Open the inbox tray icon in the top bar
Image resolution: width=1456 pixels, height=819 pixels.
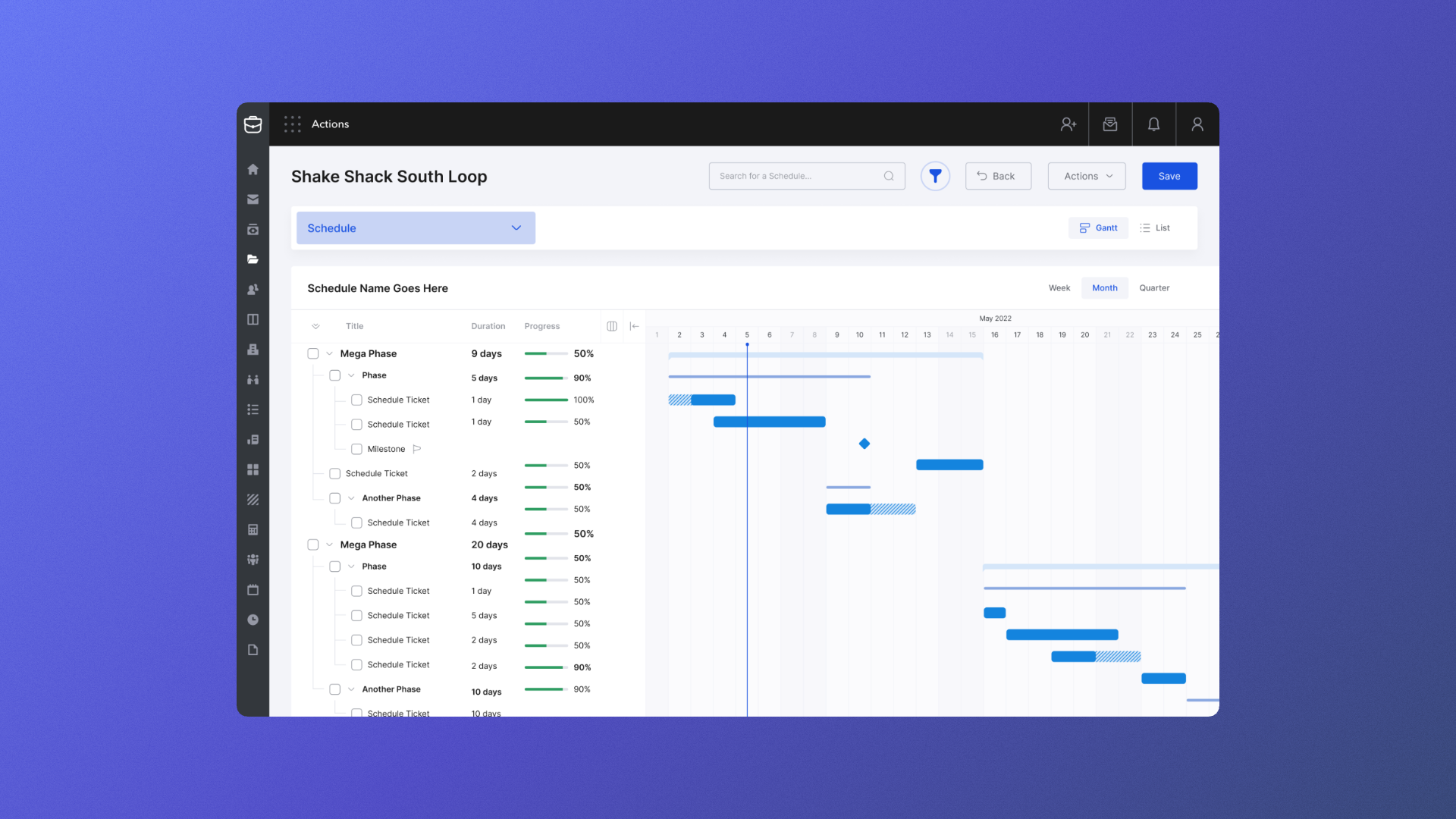point(1110,124)
